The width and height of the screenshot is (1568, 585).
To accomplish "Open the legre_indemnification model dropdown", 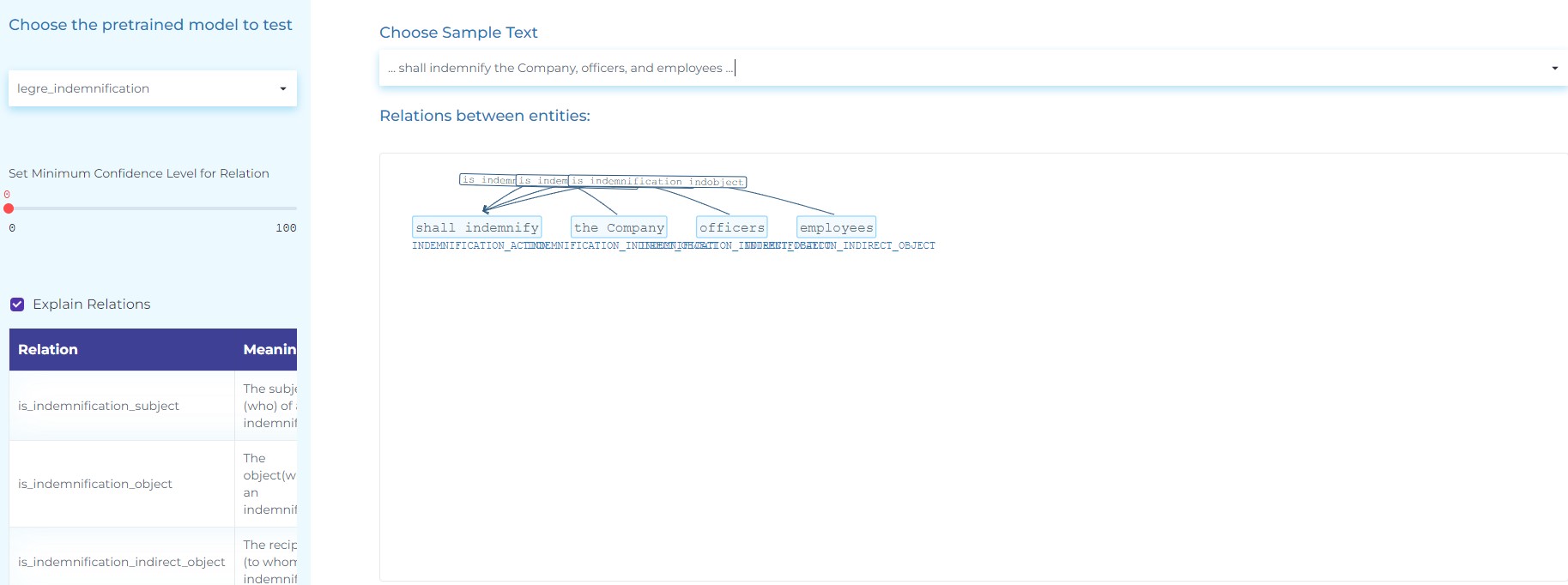I will [153, 88].
